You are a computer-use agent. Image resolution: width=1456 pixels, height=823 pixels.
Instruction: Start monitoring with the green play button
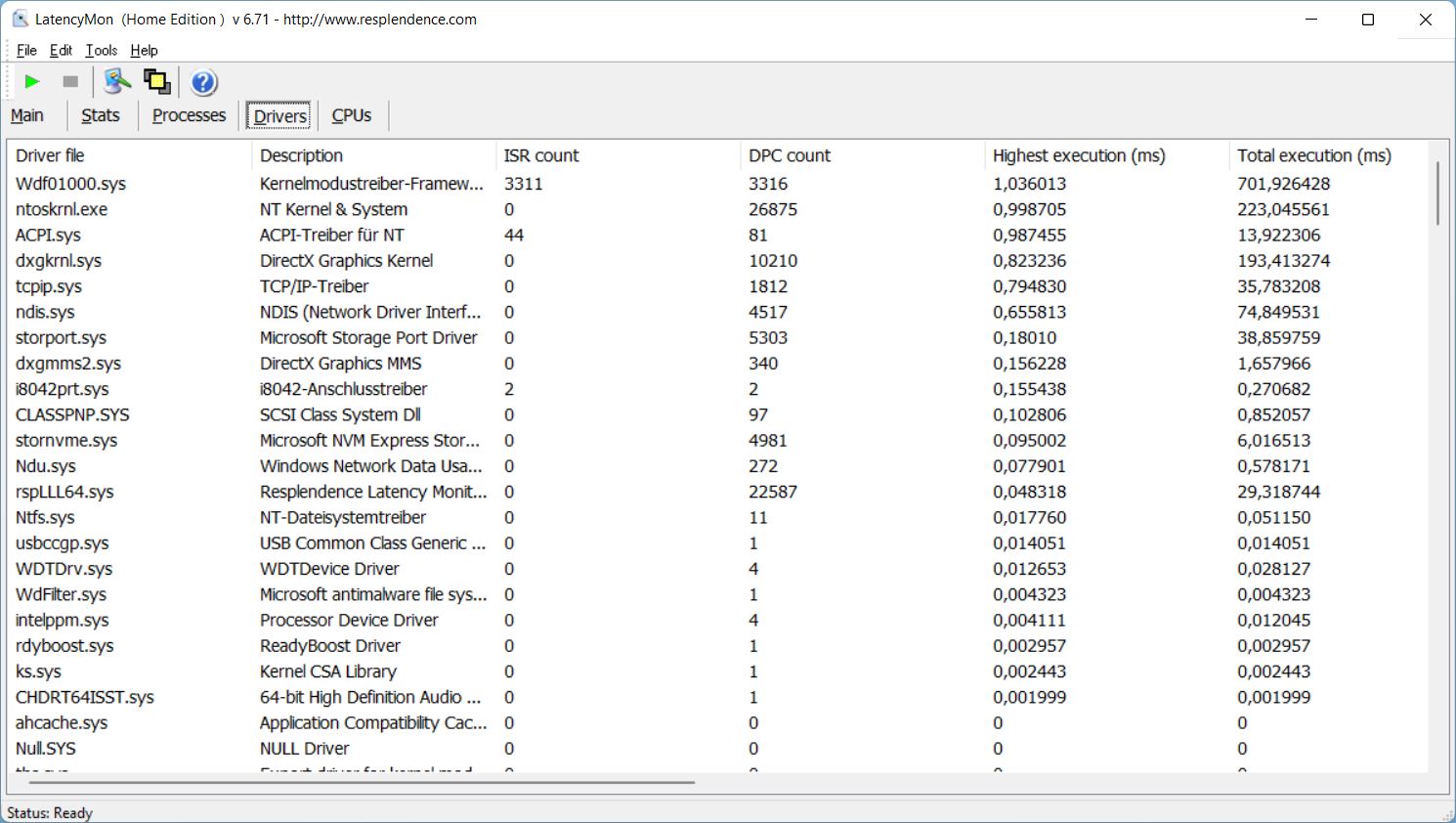click(32, 82)
